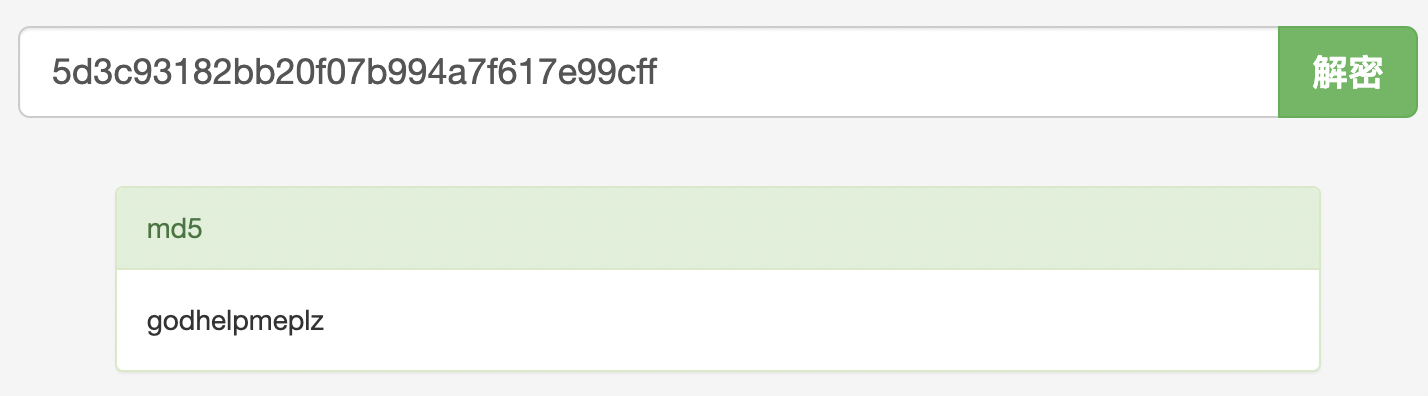Click the white result panel body
The height and width of the screenshot is (396, 1428).
pyautogui.click(x=718, y=320)
